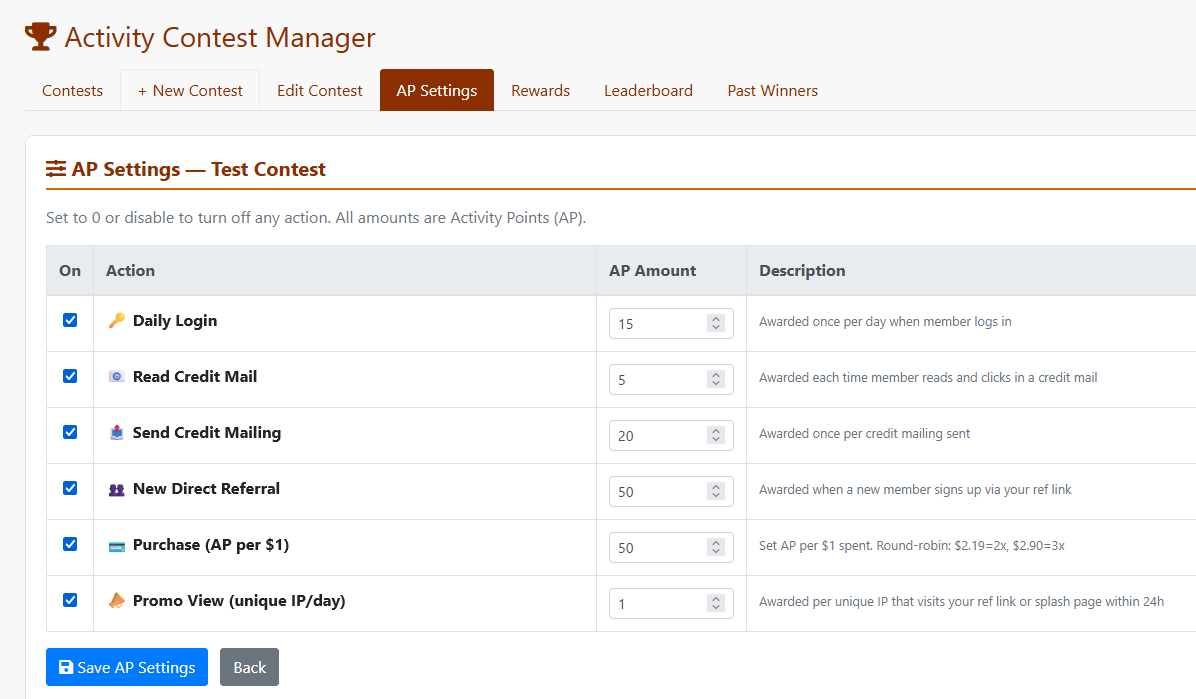Click the credit card icon for Purchase row
This screenshot has width=1196, height=699.
[x=117, y=546]
